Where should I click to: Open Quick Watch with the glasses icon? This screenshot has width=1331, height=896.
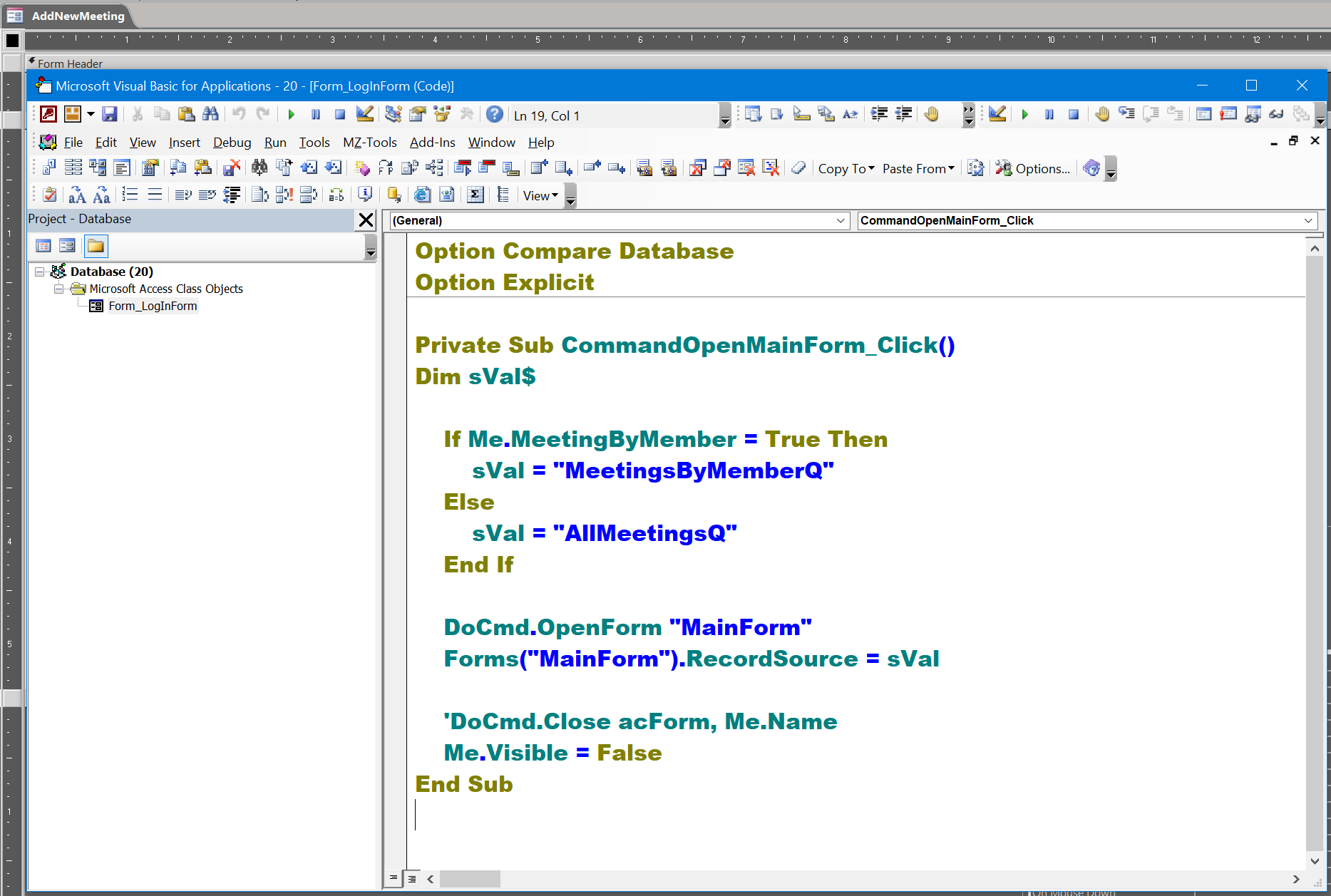[x=1276, y=114]
